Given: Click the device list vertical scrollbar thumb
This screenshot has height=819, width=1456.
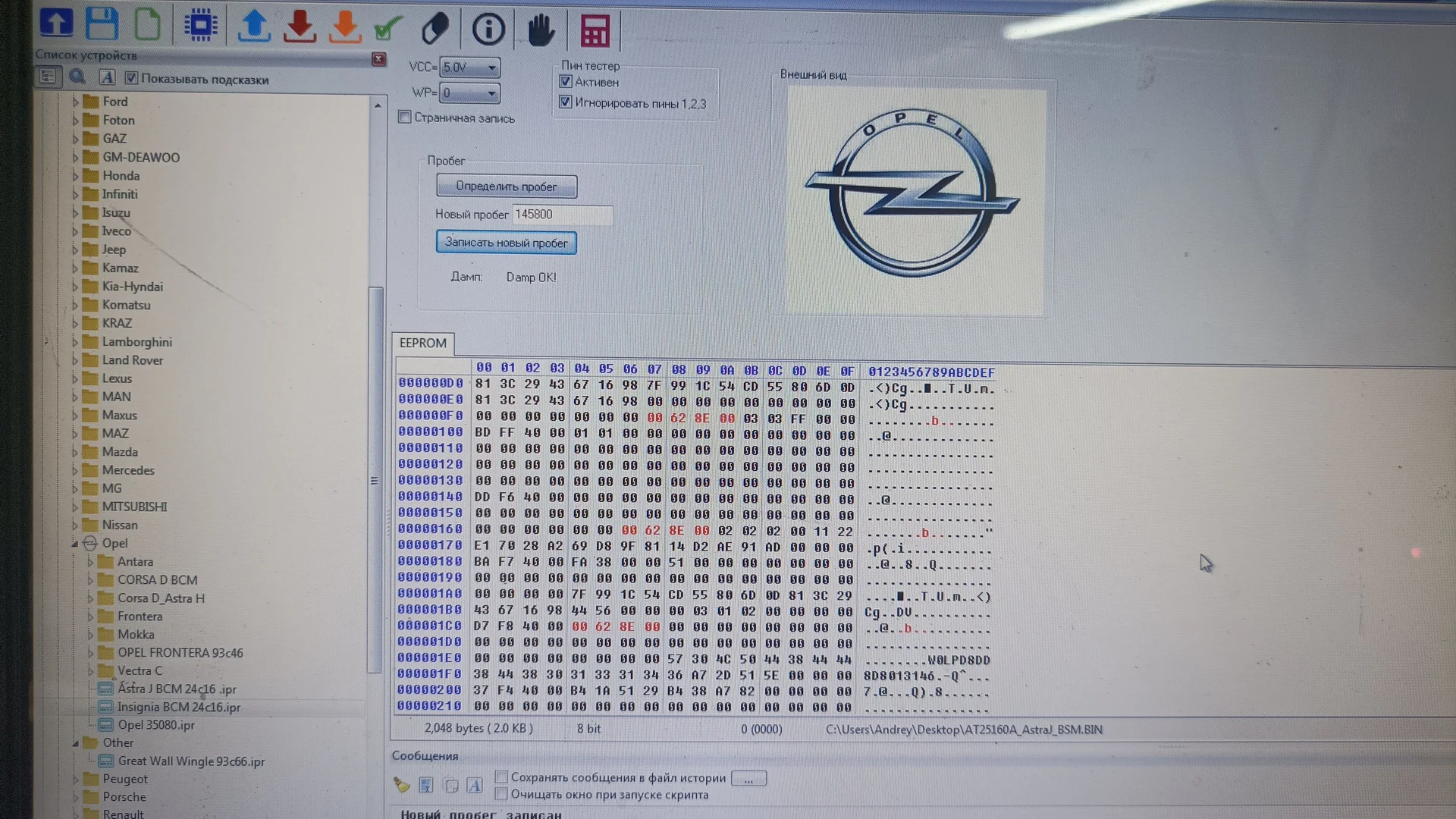Looking at the screenshot, I should pyautogui.click(x=375, y=479).
